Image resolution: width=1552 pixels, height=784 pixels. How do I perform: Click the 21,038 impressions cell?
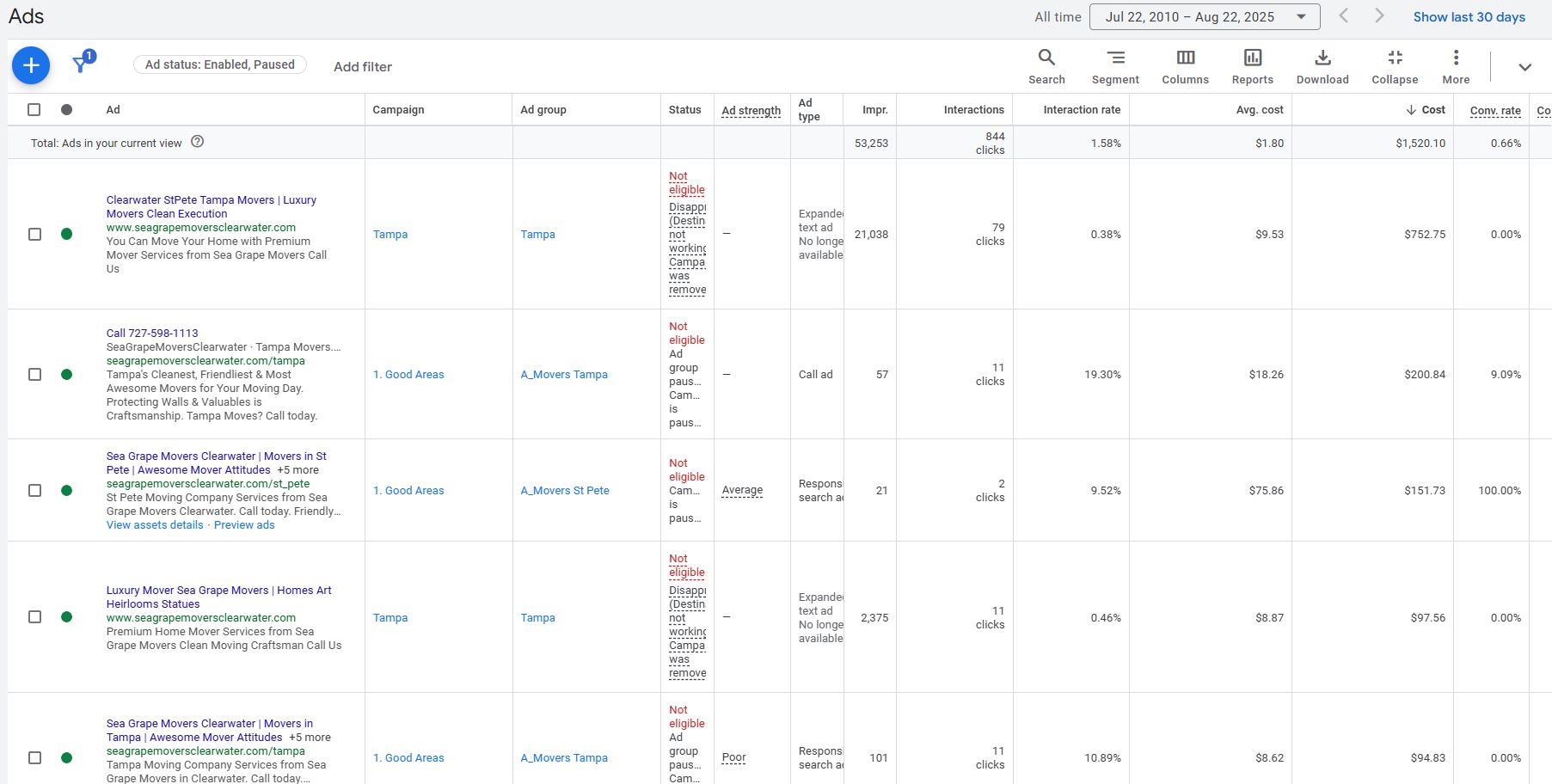coord(871,234)
